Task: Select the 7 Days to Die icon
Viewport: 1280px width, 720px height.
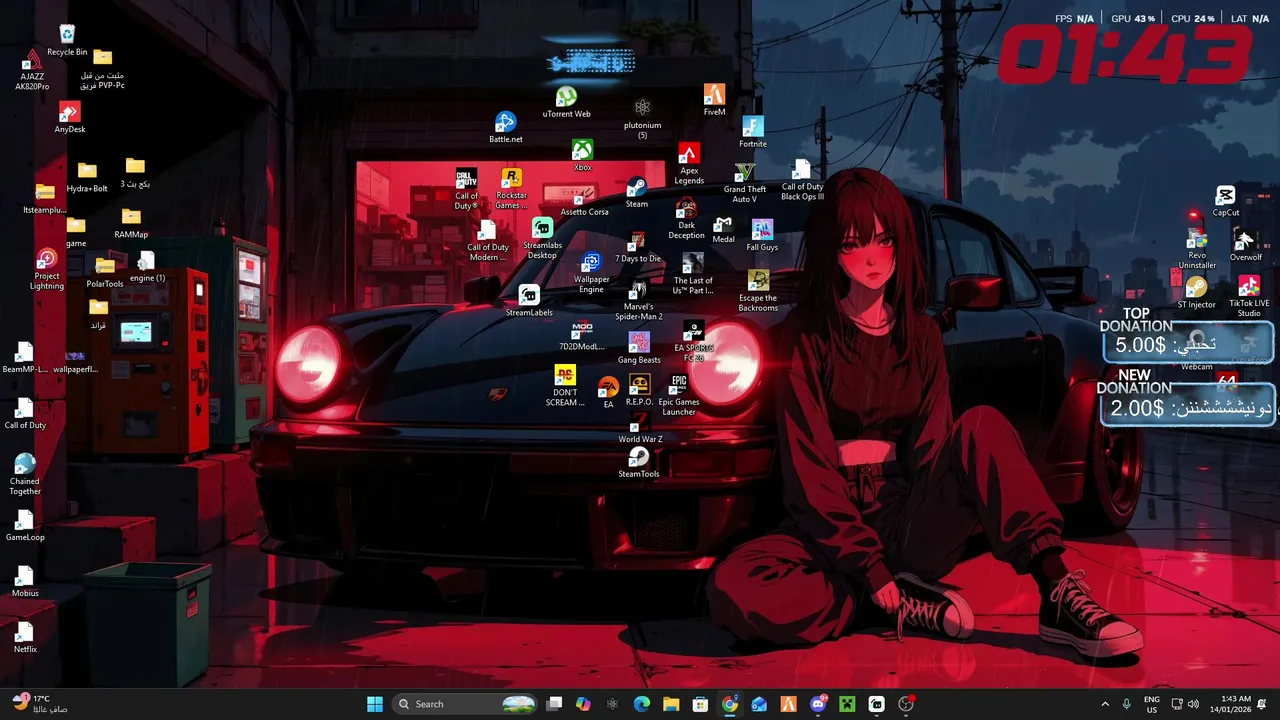Action: click(638, 247)
